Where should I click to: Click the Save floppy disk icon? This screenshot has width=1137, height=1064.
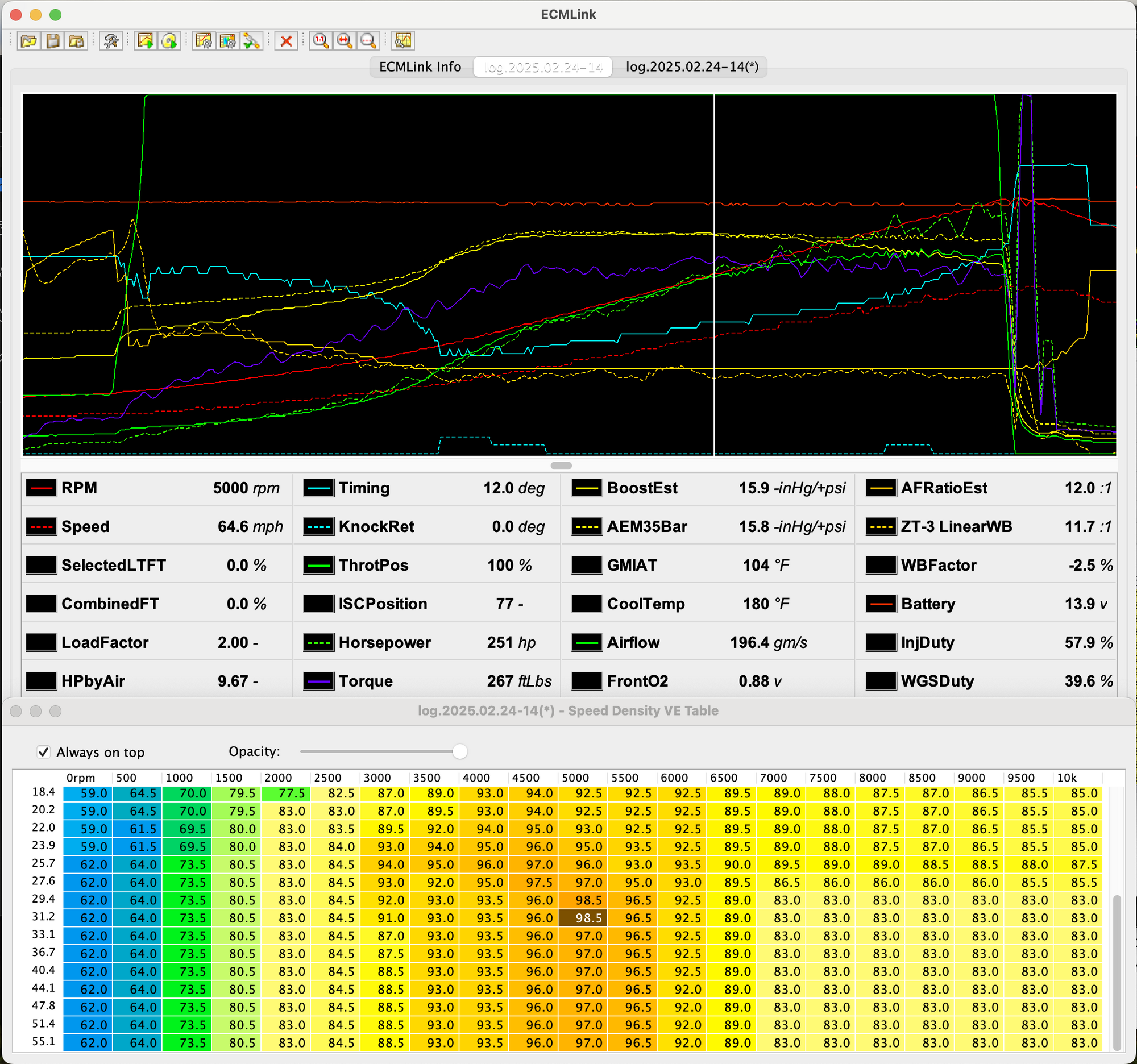(53, 40)
